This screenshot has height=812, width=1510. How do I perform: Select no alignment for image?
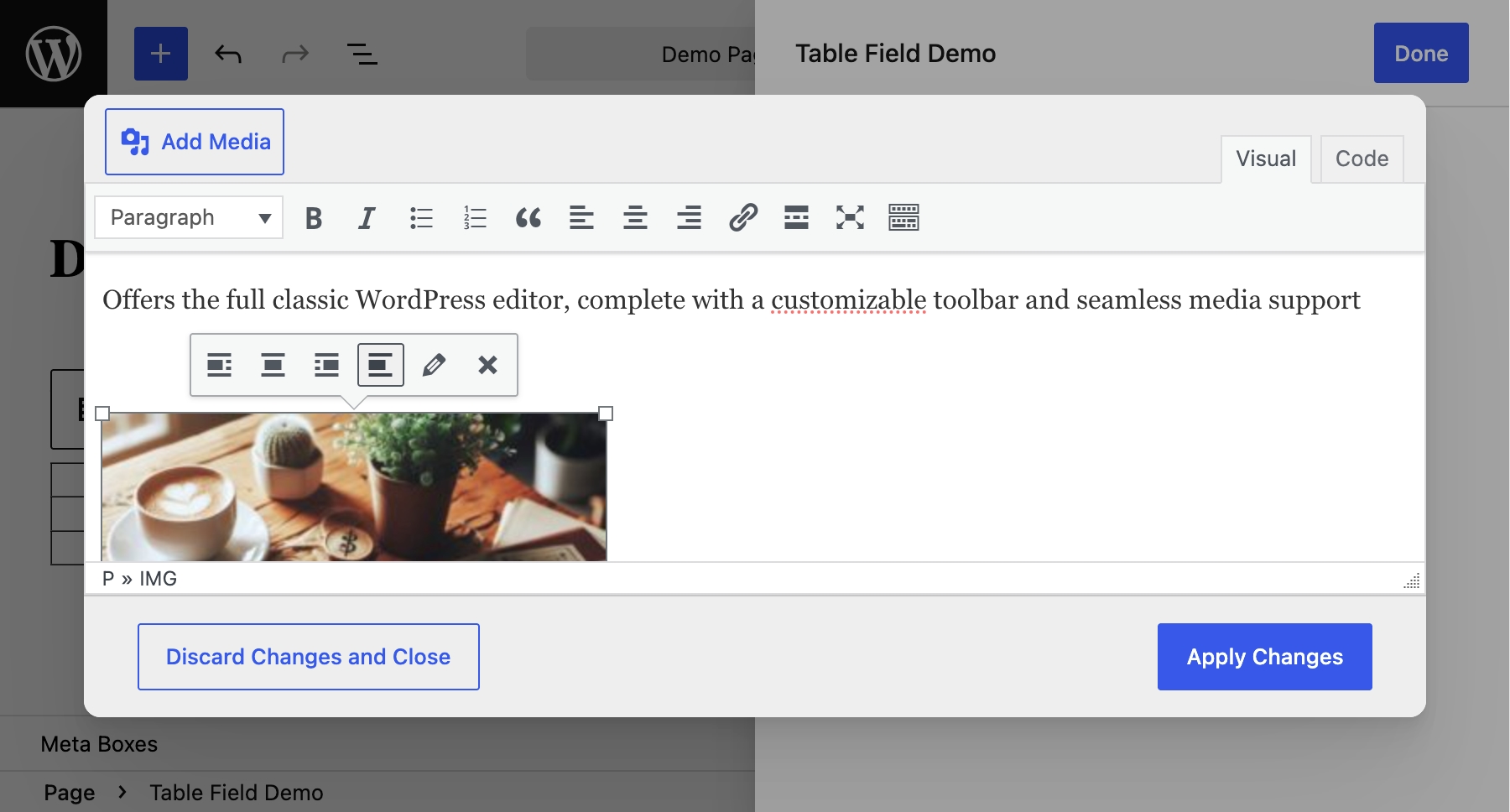(x=381, y=365)
